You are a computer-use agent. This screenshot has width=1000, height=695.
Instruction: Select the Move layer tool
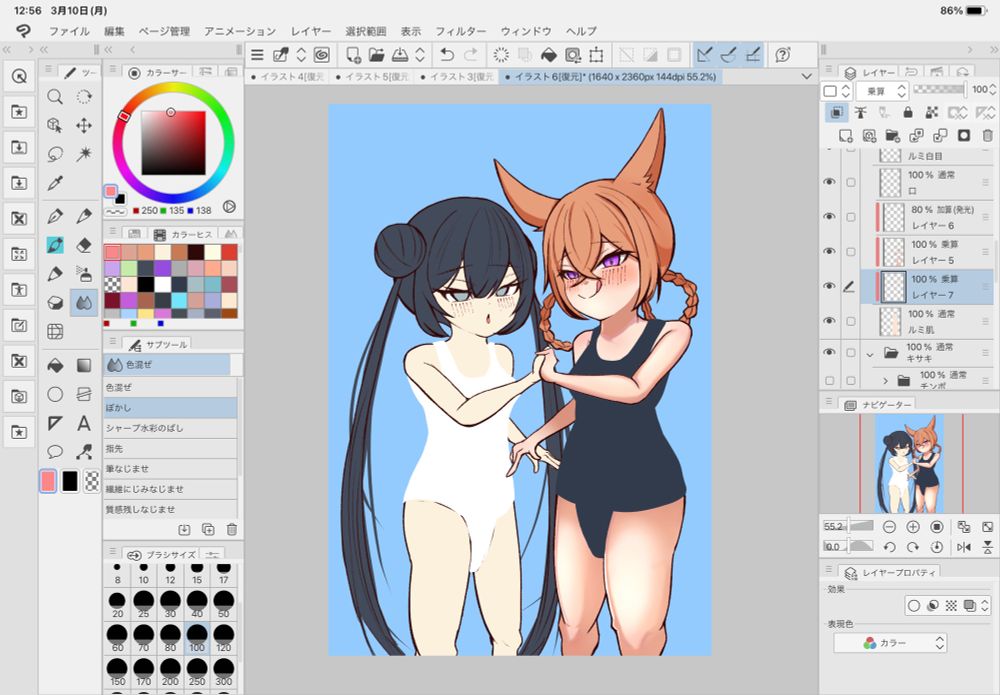click(84, 125)
